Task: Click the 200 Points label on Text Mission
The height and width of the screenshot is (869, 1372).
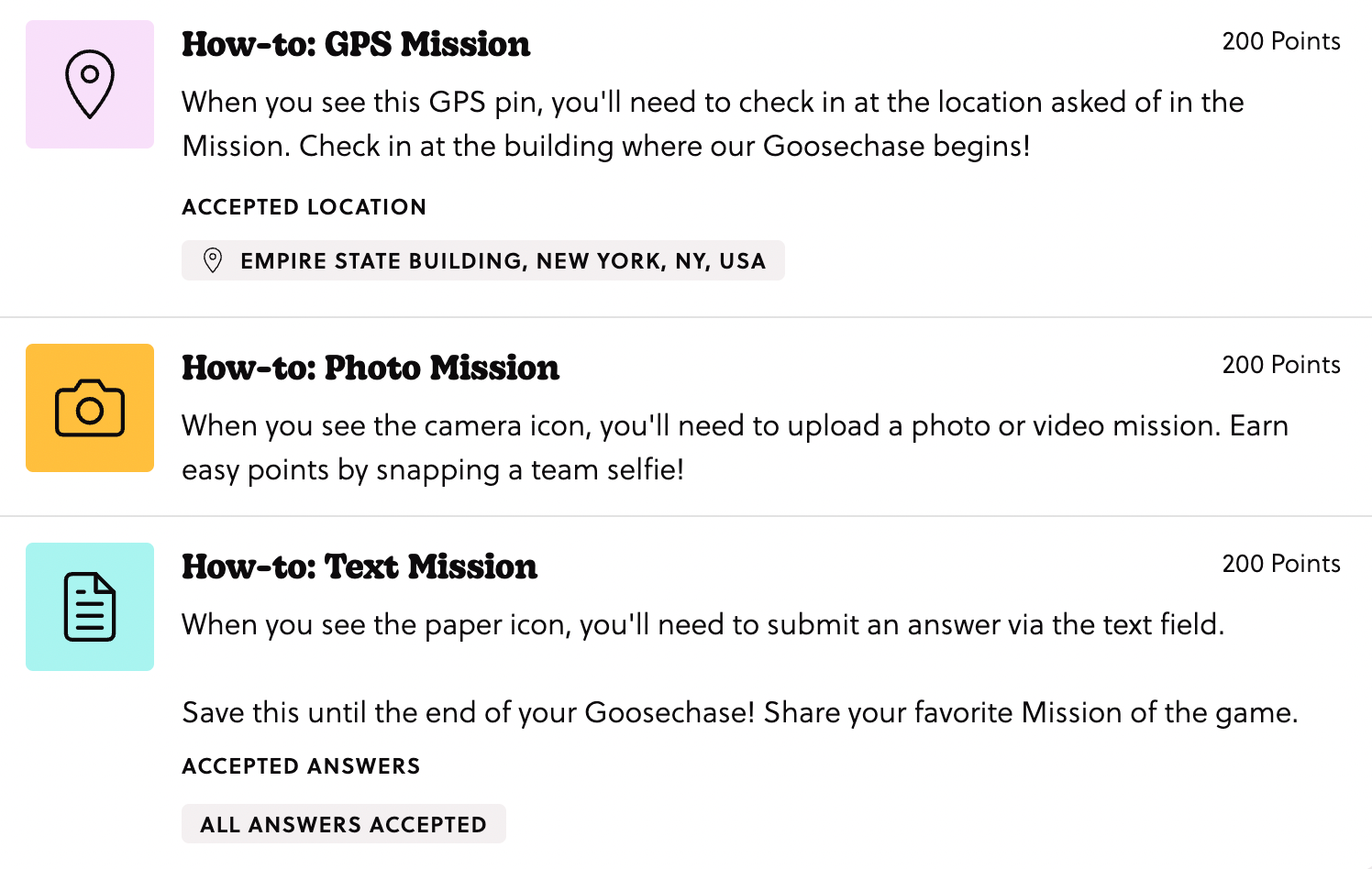Action: [x=1280, y=563]
